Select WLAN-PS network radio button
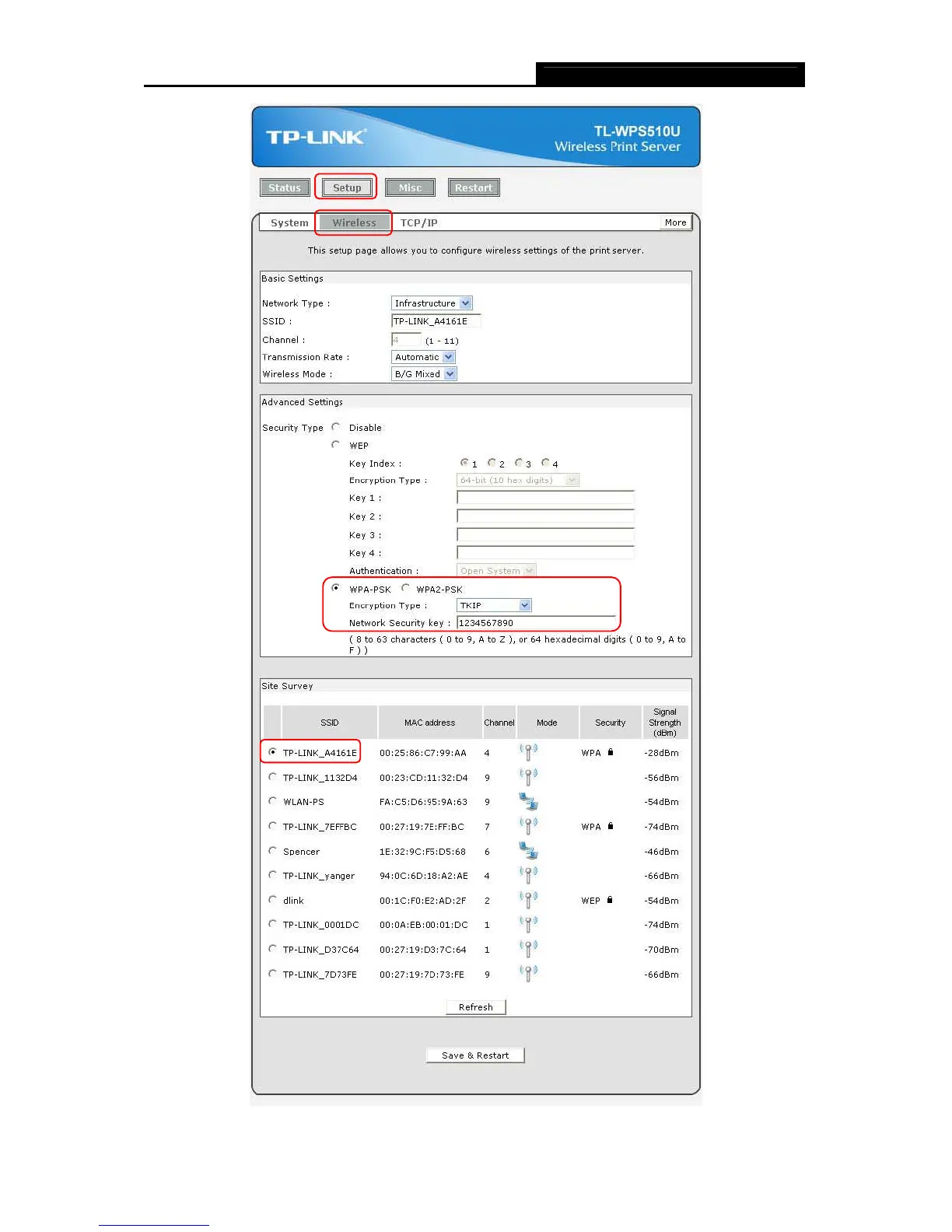 tap(272, 801)
